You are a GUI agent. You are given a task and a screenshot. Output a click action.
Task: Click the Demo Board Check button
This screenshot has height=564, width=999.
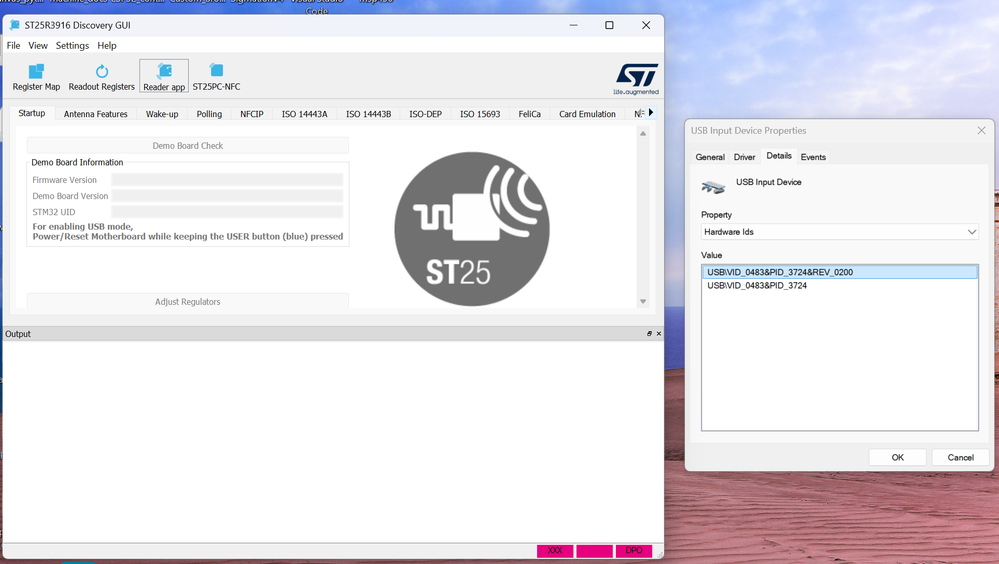[x=188, y=145]
